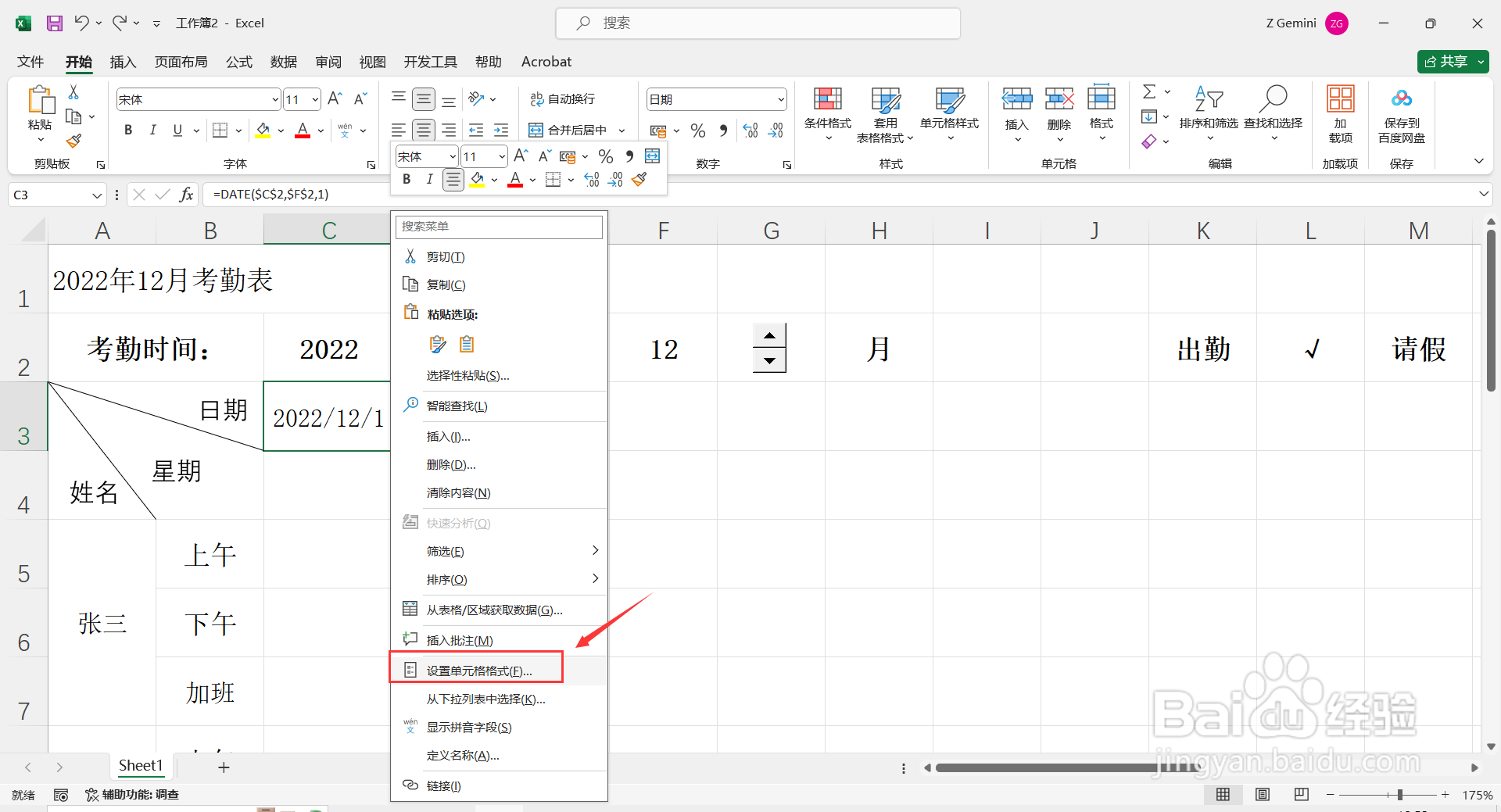Viewport: 1501px width, 812px height.
Task: Click merge icon in mini toolbar
Action: (653, 156)
